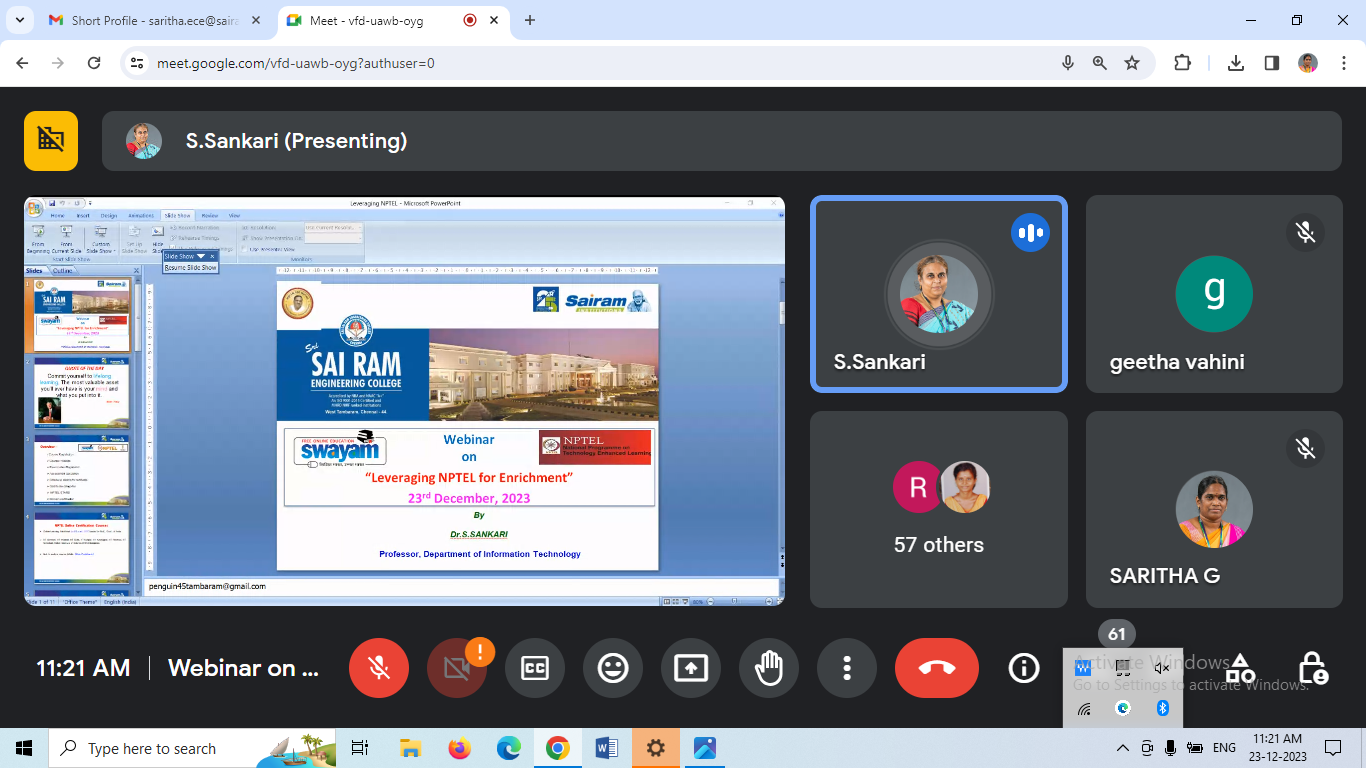Click the yellow icon beside the presenter banner
Viewport: 1366px width, 768px height.
coord(51,141)
